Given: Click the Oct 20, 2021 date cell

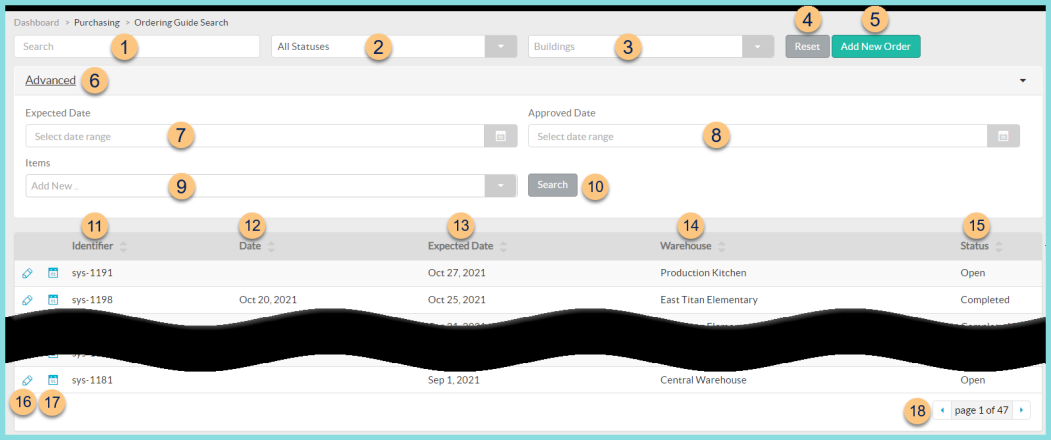Looking at the screenshot, I should (x=268, y=300).
